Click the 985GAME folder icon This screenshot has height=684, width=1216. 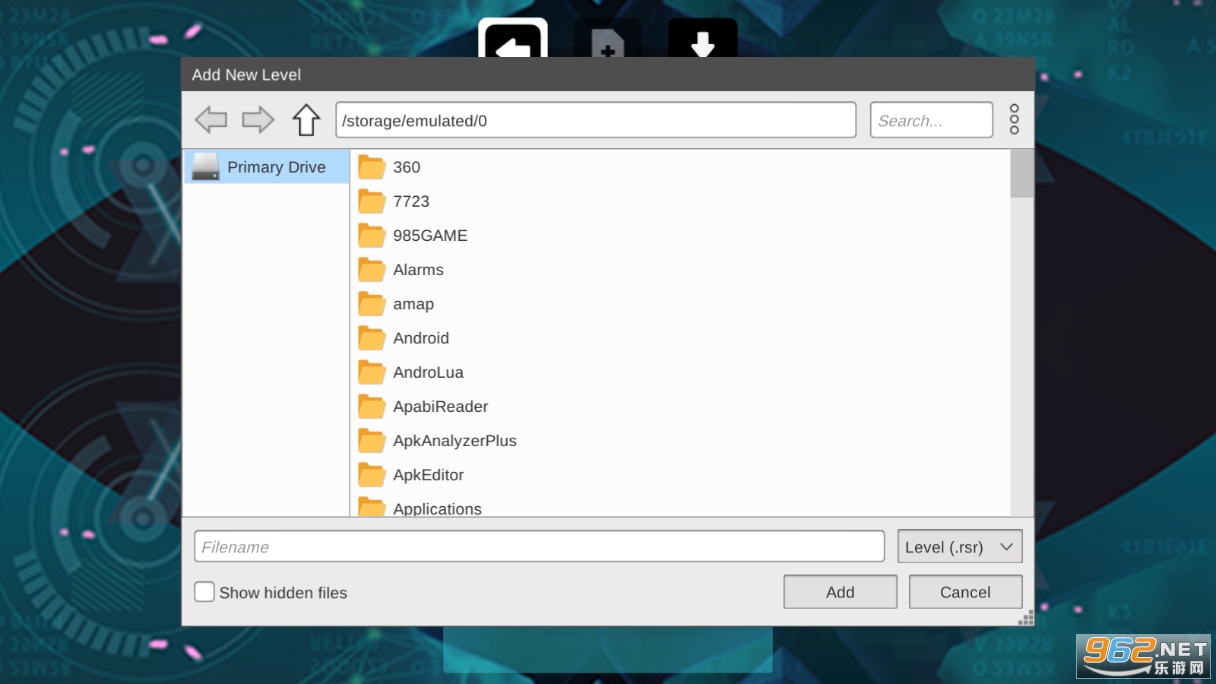click(372, 236)
